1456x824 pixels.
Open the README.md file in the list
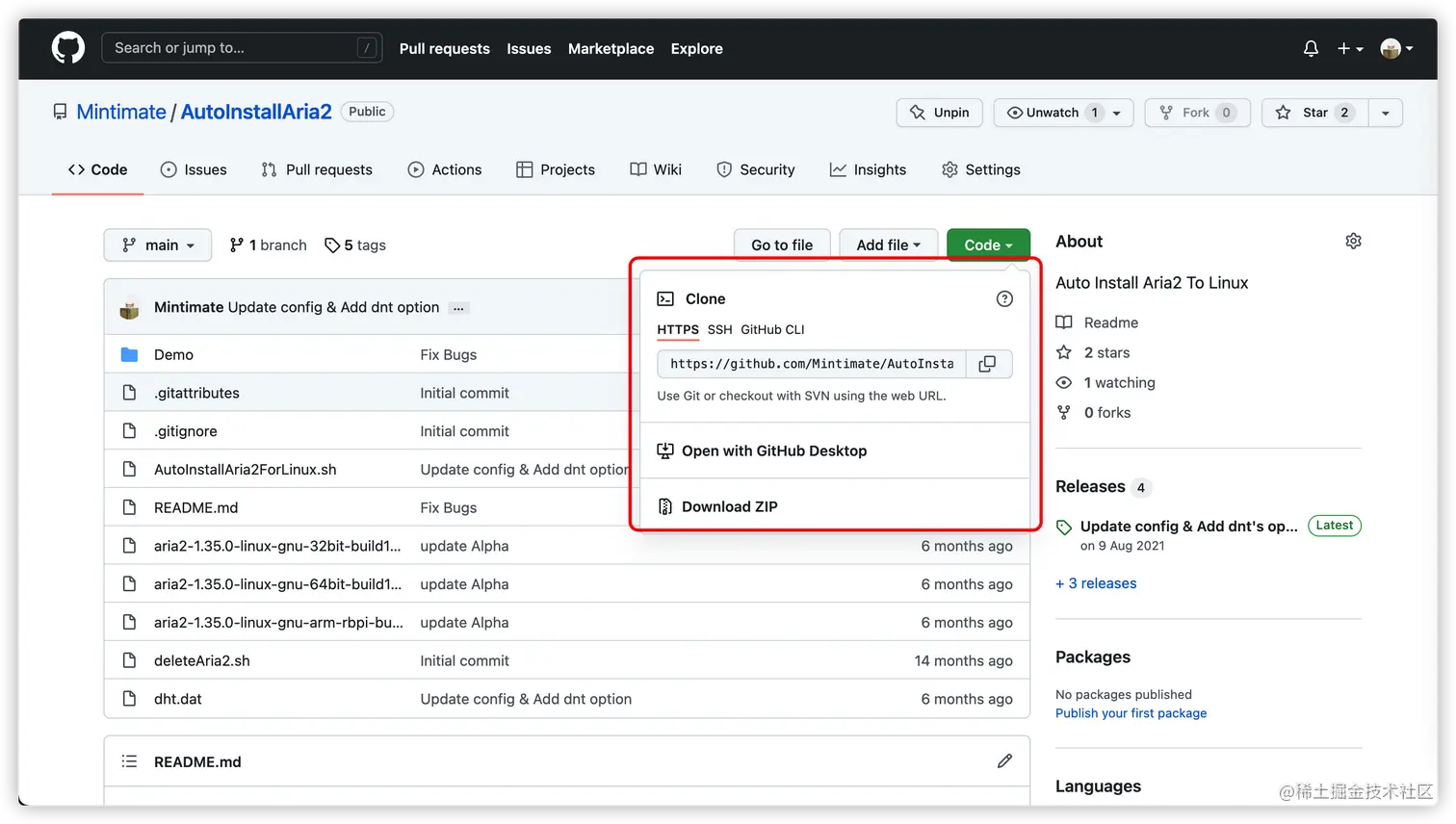pos(195,507)
